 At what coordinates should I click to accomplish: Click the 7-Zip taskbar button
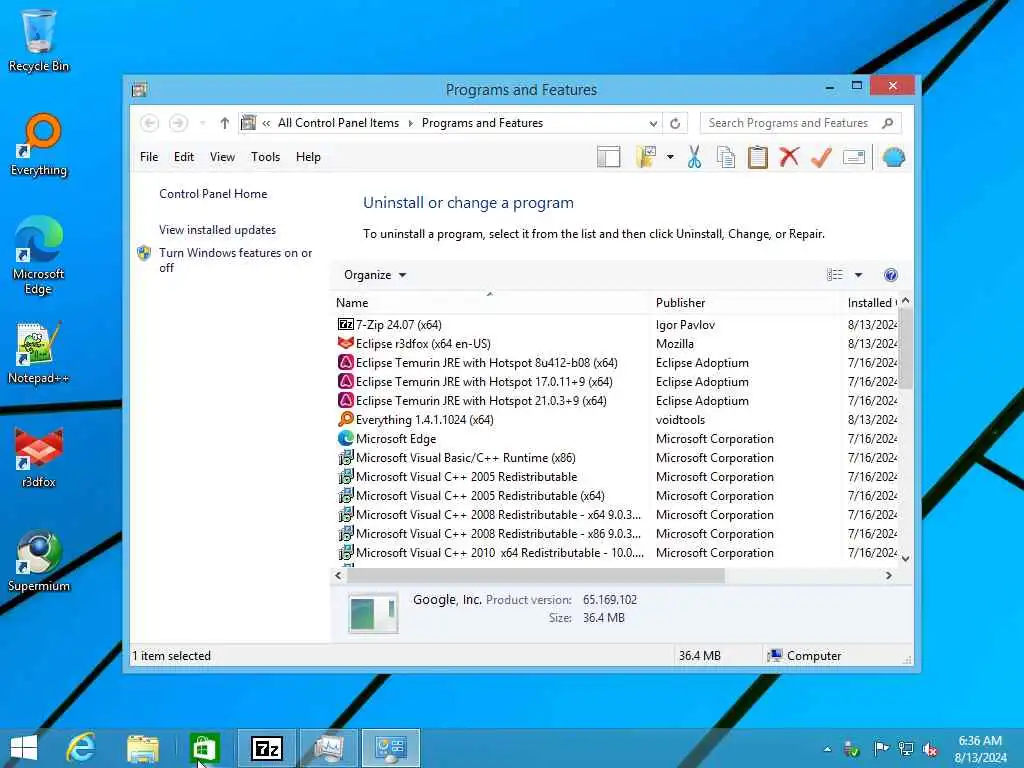[266, 748]
